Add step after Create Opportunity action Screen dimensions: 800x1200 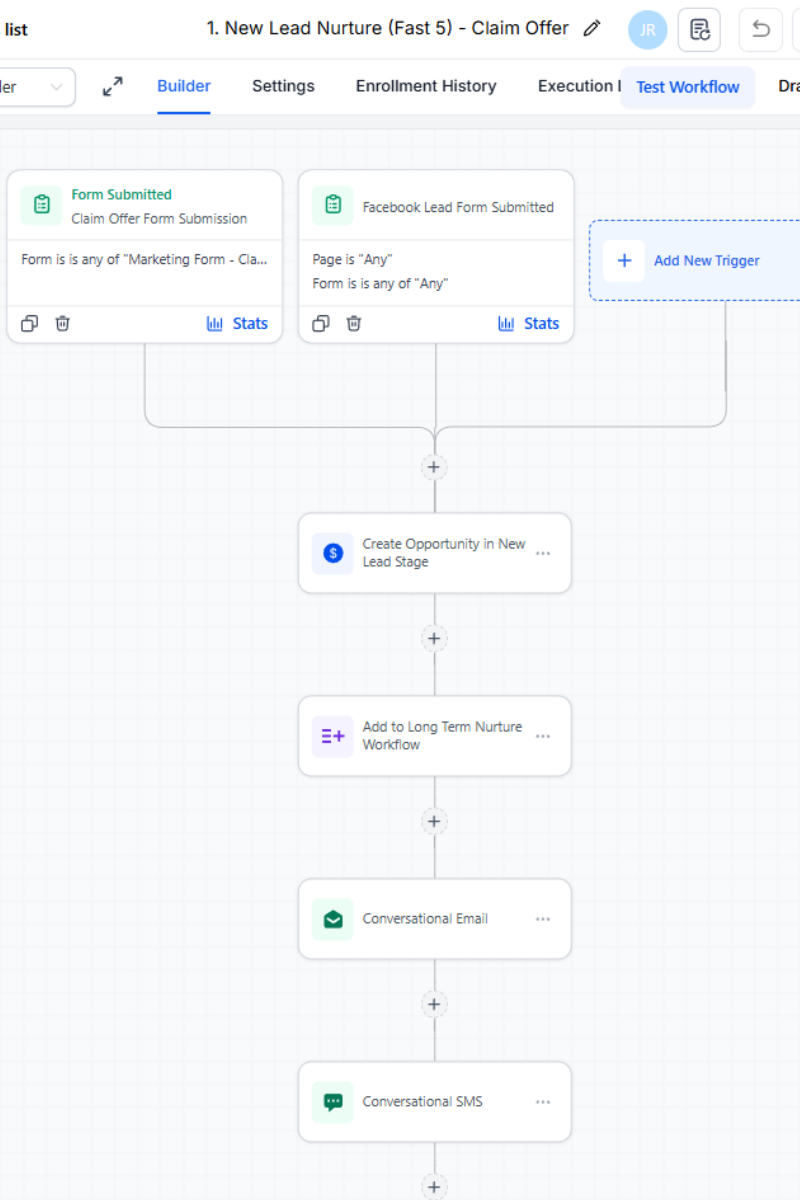pyautogui.click(x=434, y=638)
